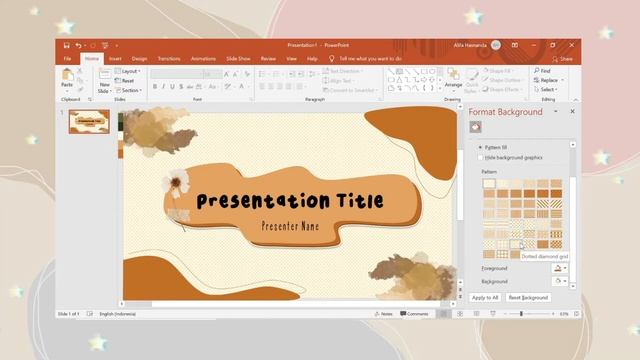Decrease font size
Screen dimensions: 640x360
(236, 74)
